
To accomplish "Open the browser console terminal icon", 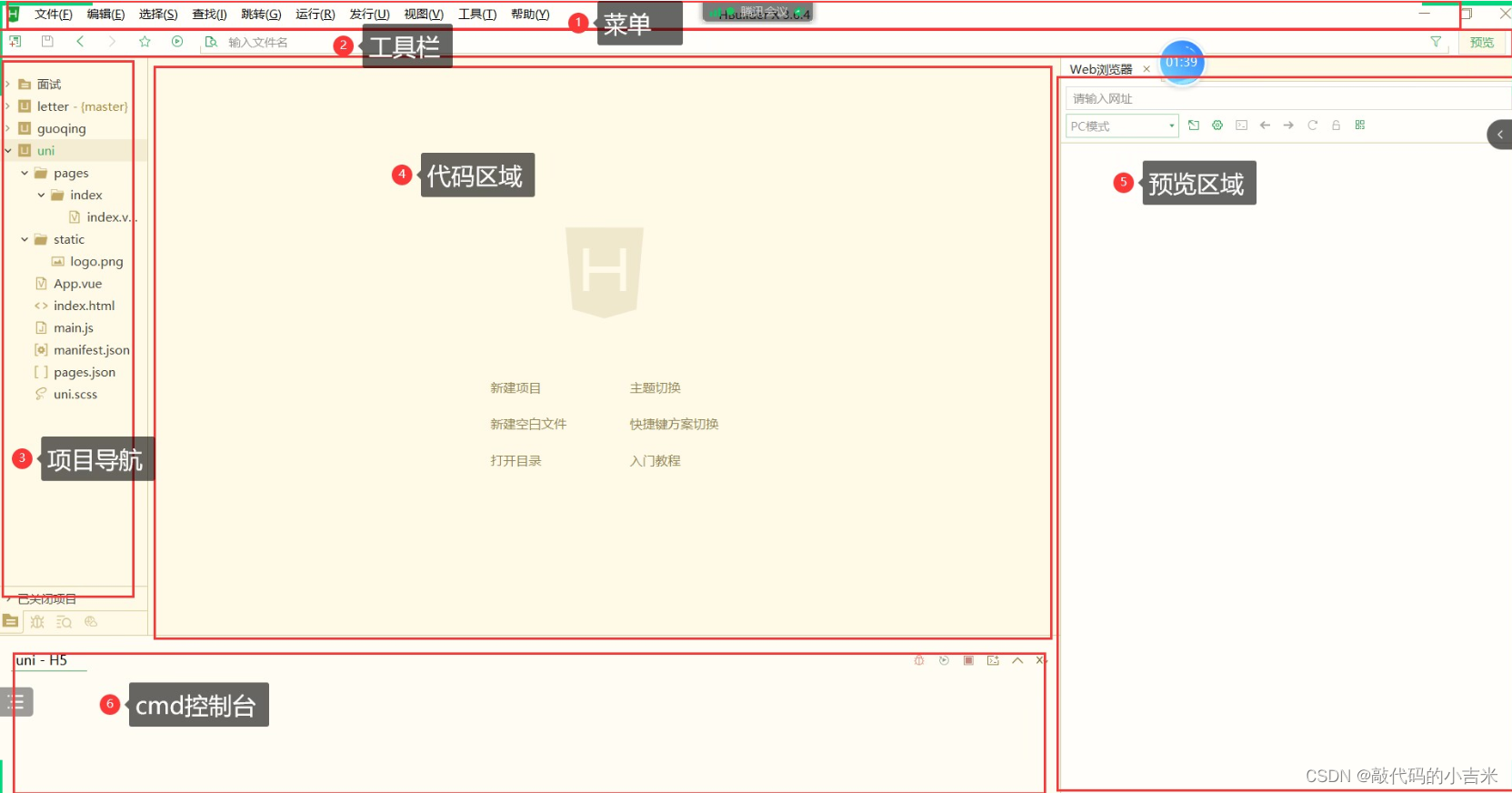I will click(x=1241, y=125).
